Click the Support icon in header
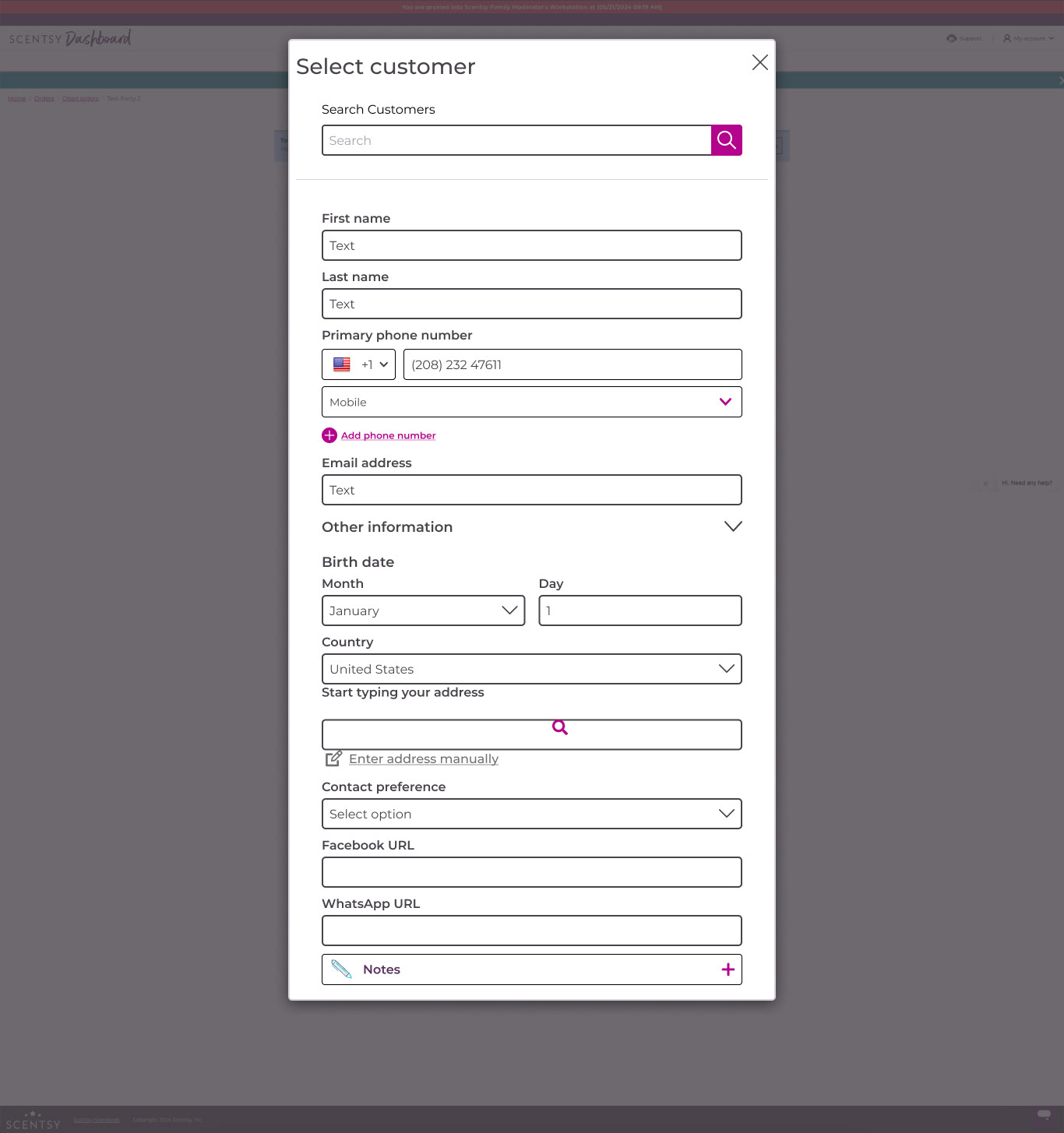1064x1133 pixels. point(951,38)
